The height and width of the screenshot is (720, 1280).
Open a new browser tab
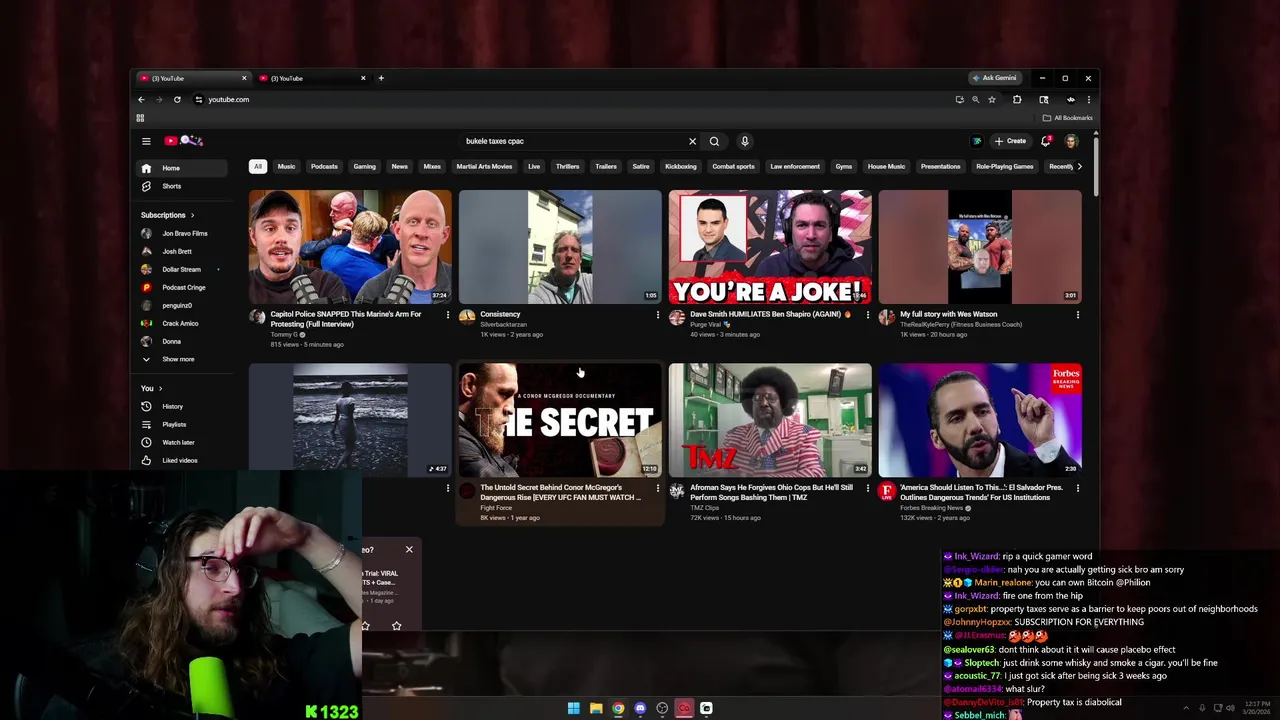coord(381,78)
